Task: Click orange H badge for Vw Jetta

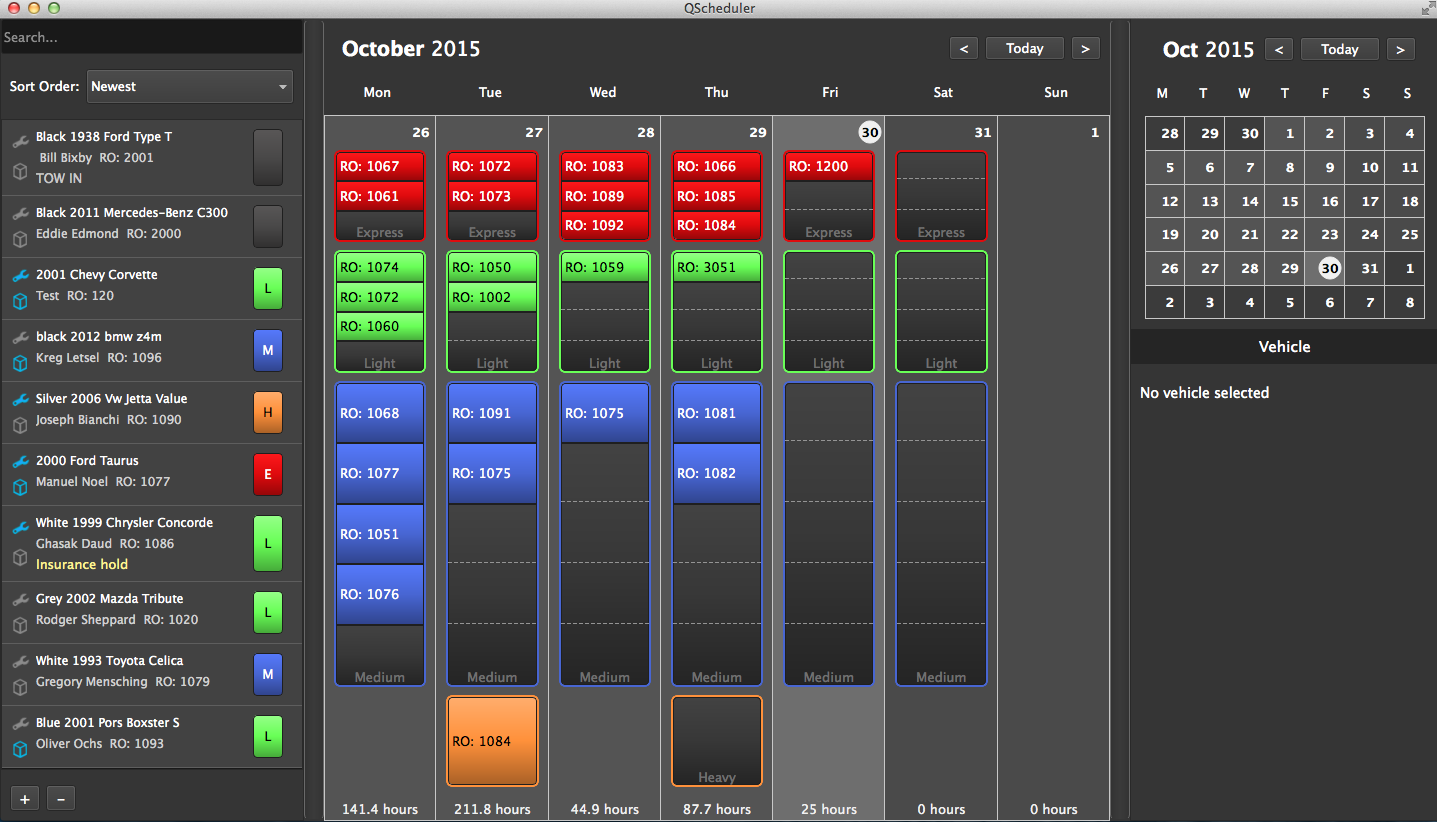Action: tap(268, 413)
